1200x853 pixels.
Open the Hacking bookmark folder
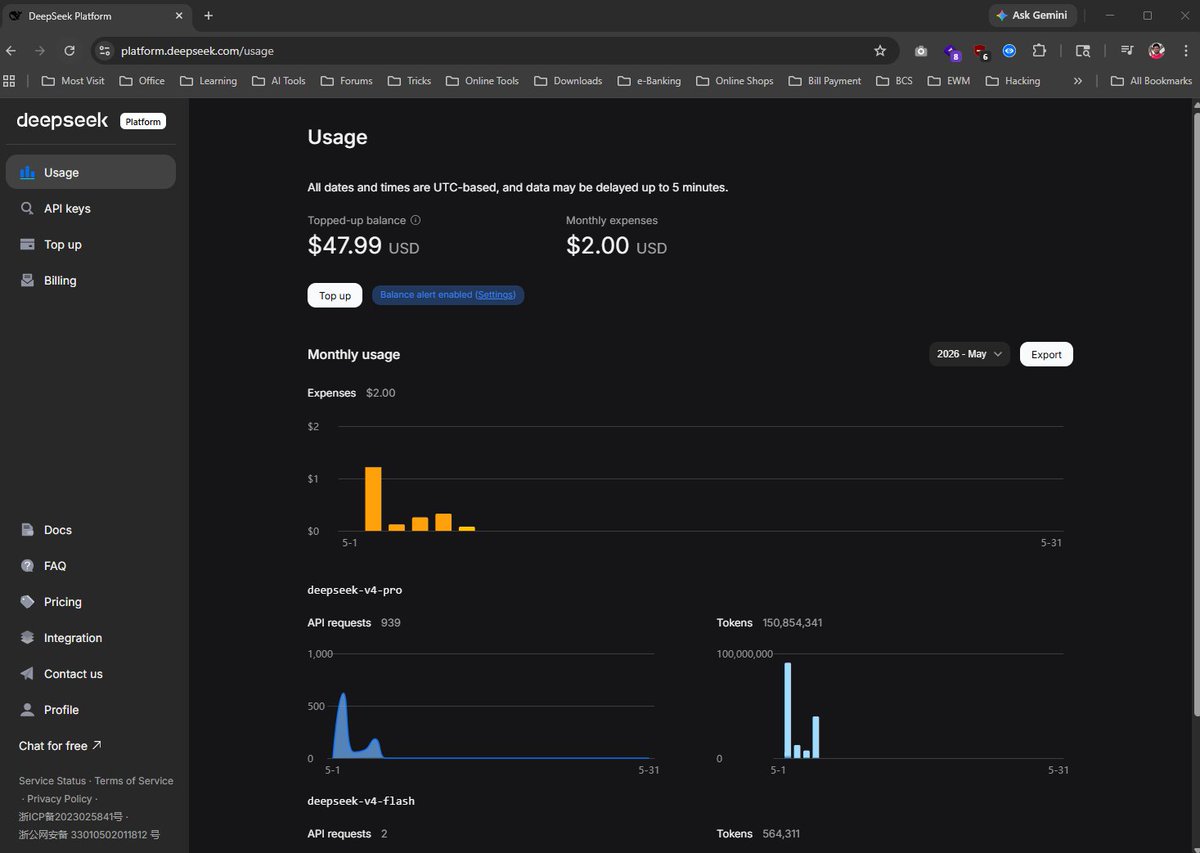coord(1013,81)
